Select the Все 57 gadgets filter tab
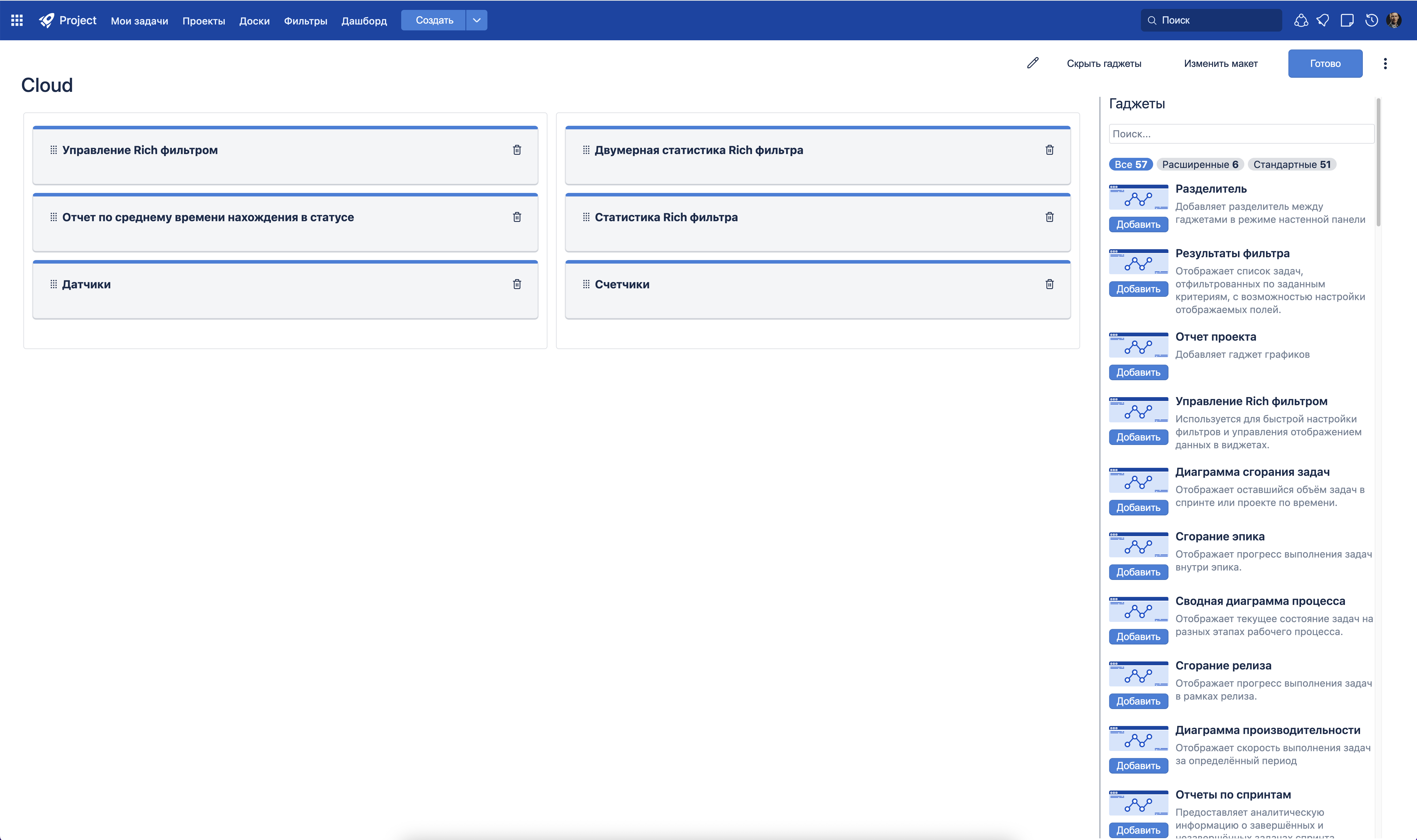Screen dimensions: 1417x840 point(1131,164)
